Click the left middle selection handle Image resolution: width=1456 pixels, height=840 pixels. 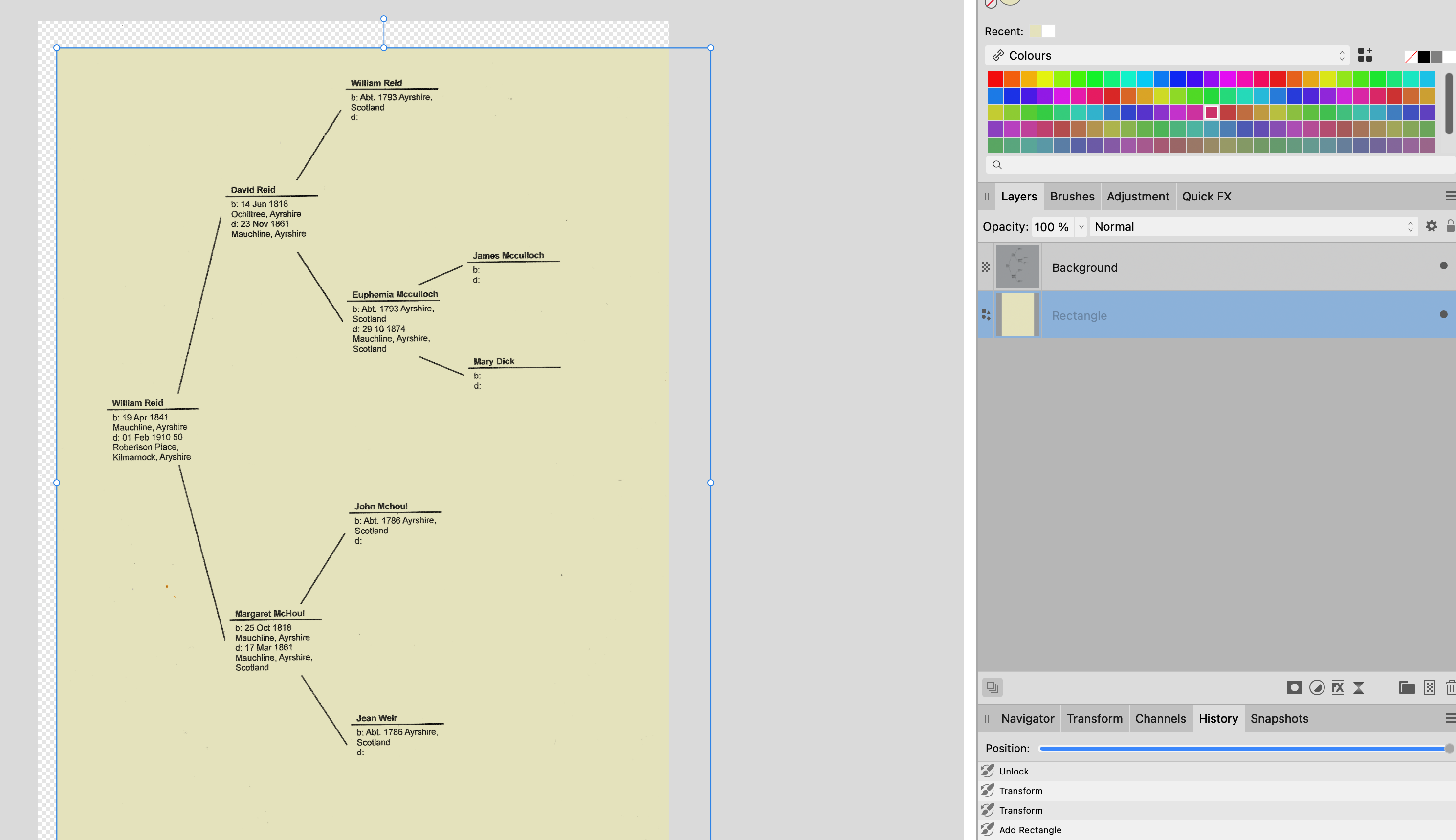coord(57,482)
